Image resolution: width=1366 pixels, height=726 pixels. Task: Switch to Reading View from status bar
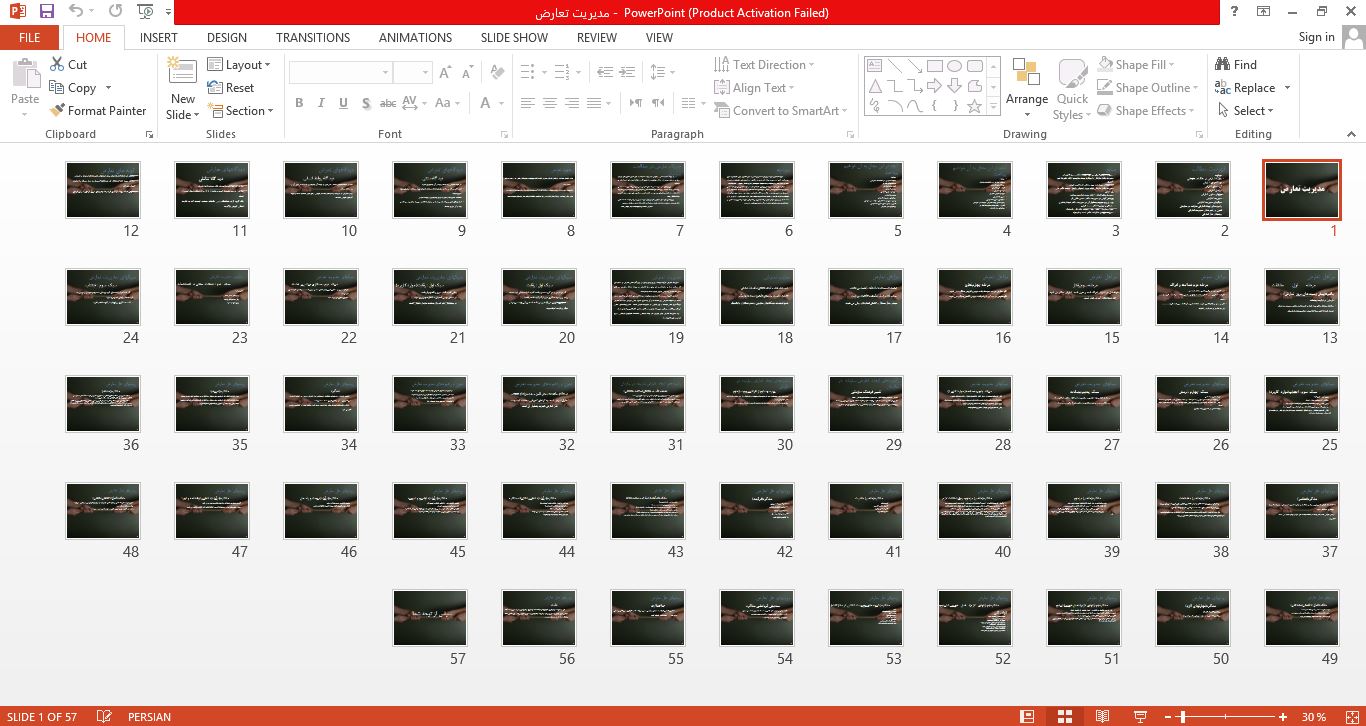coord(1102,716)
